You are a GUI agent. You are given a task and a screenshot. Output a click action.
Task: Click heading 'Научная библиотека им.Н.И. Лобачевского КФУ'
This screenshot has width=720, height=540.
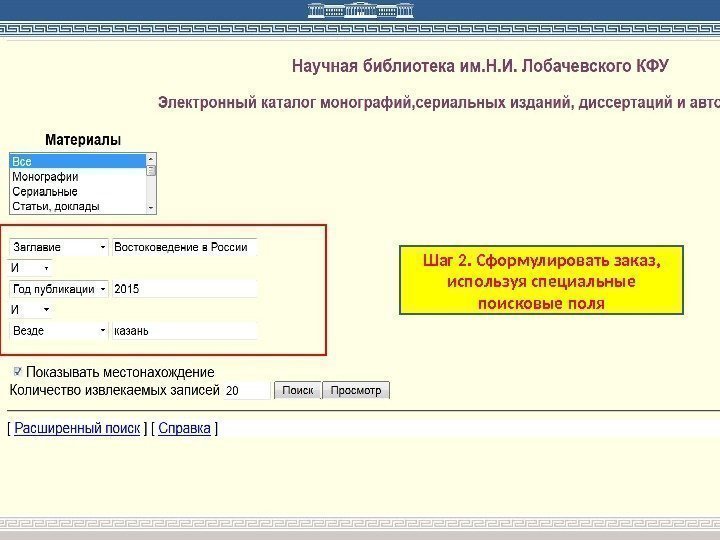[480, 66]
